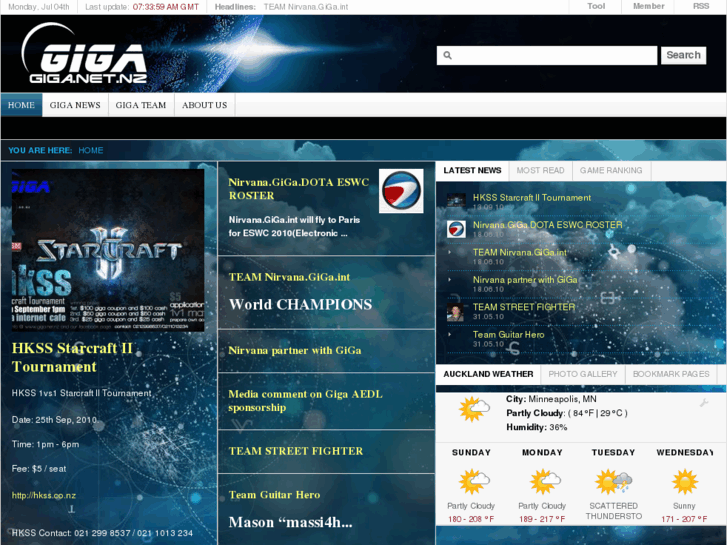727x545 pixels.
Task: Click thumbnail next to HKSS Starcraft II news item
Action: point(456,200)
